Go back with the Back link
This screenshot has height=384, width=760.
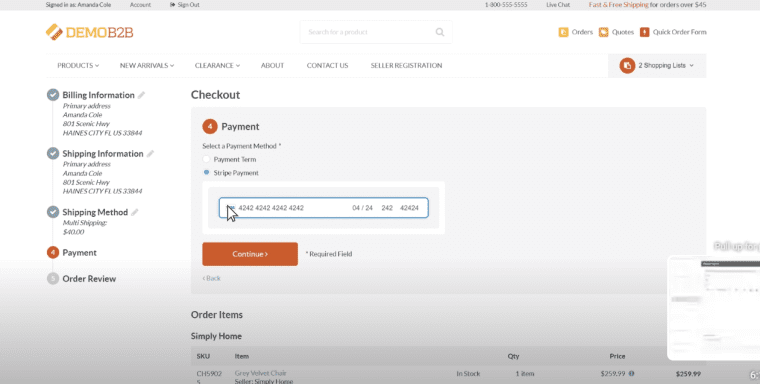point(211,278)
